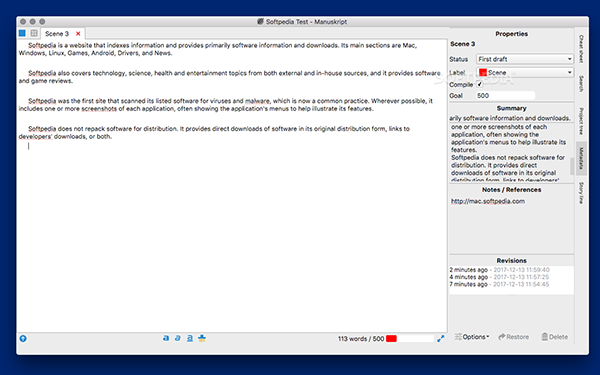Toggle the Compile checkbox
Viewport: 600px width, 375px height.
tap(479, 84)
